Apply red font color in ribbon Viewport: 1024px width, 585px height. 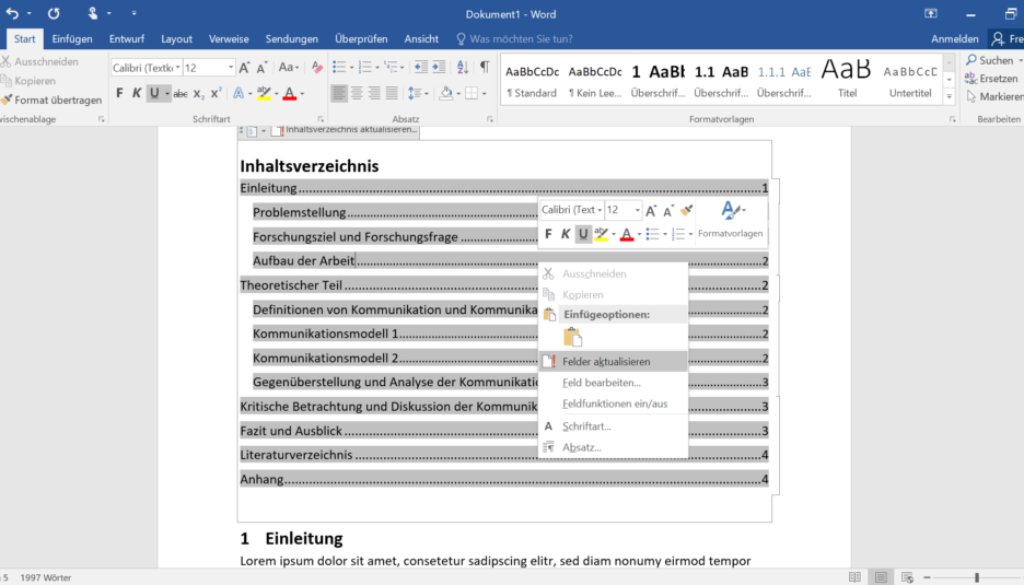[x=289, y=93]
